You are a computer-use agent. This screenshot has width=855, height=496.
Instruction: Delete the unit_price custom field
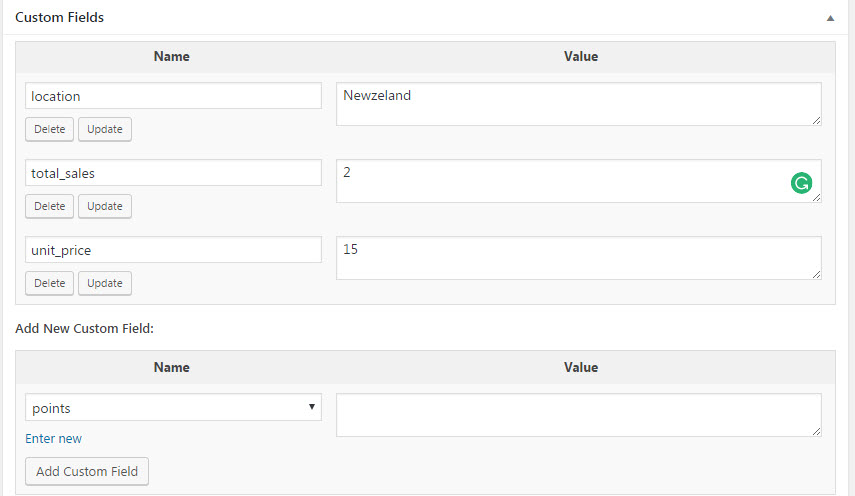pyautogui.click(x=50, y=283)
